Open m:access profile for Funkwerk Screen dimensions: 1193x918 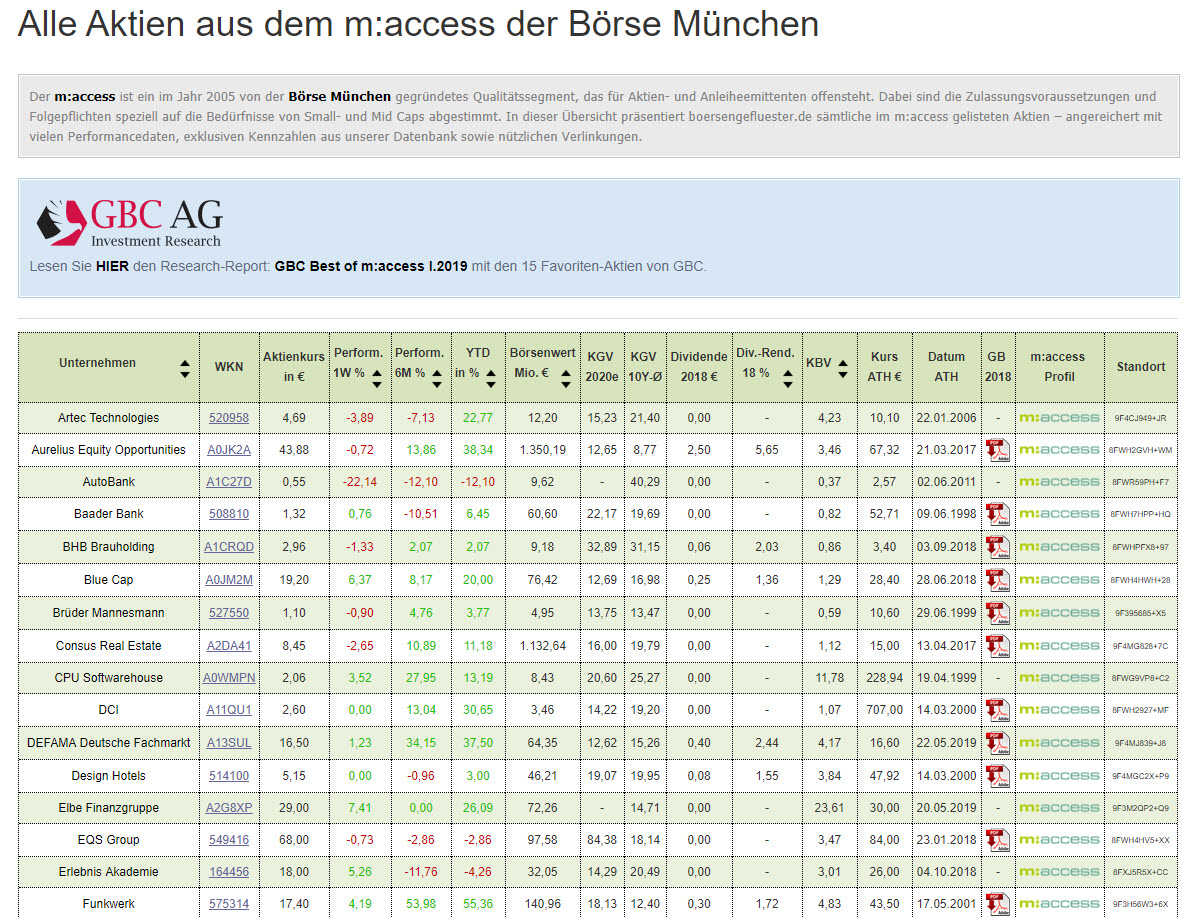(x=1059, y=904)
